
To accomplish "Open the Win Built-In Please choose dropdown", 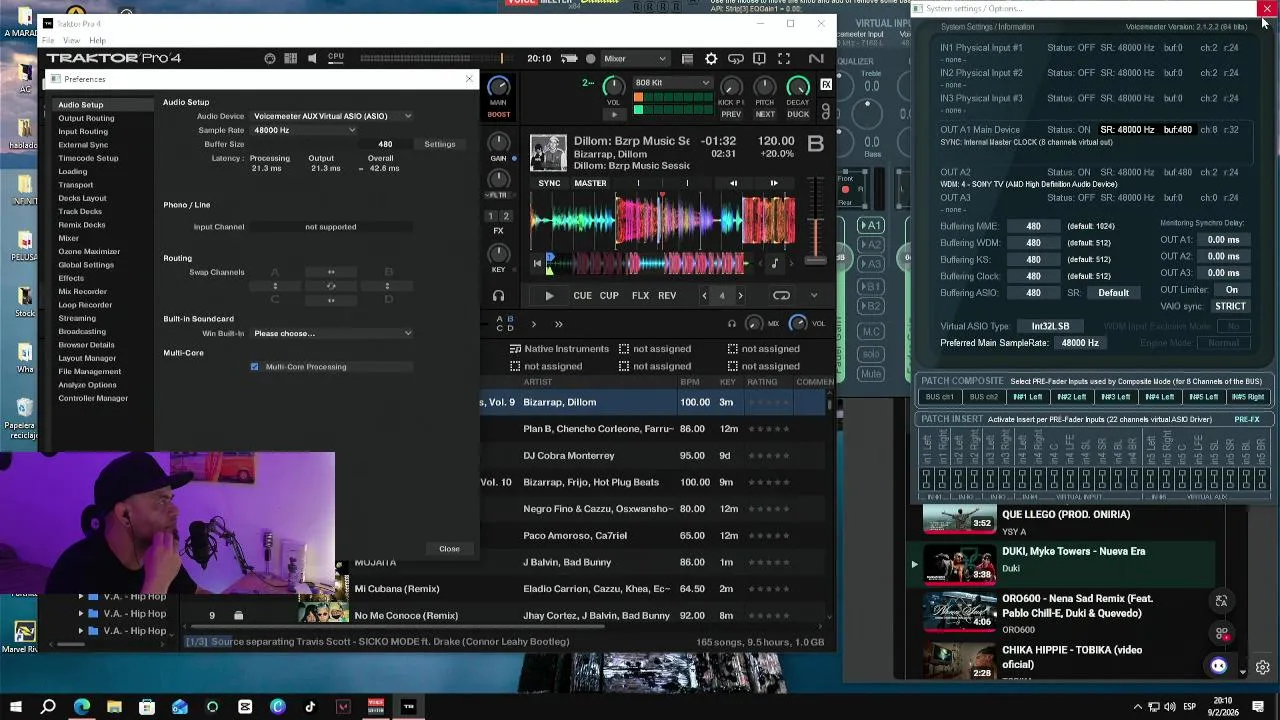I will 331,333.
